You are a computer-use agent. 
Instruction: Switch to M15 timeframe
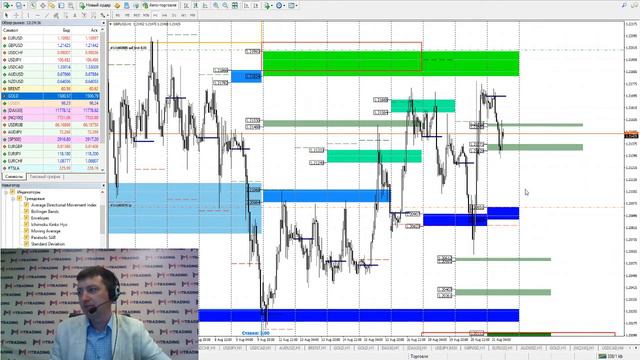point(136,15)
